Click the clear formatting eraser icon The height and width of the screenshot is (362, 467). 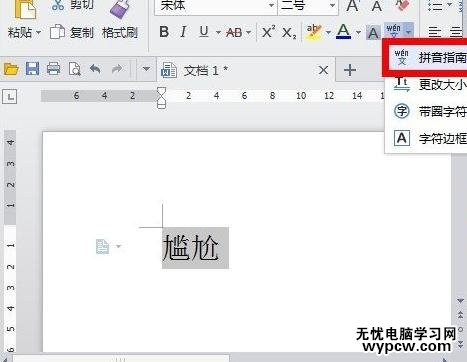(402, 5)
